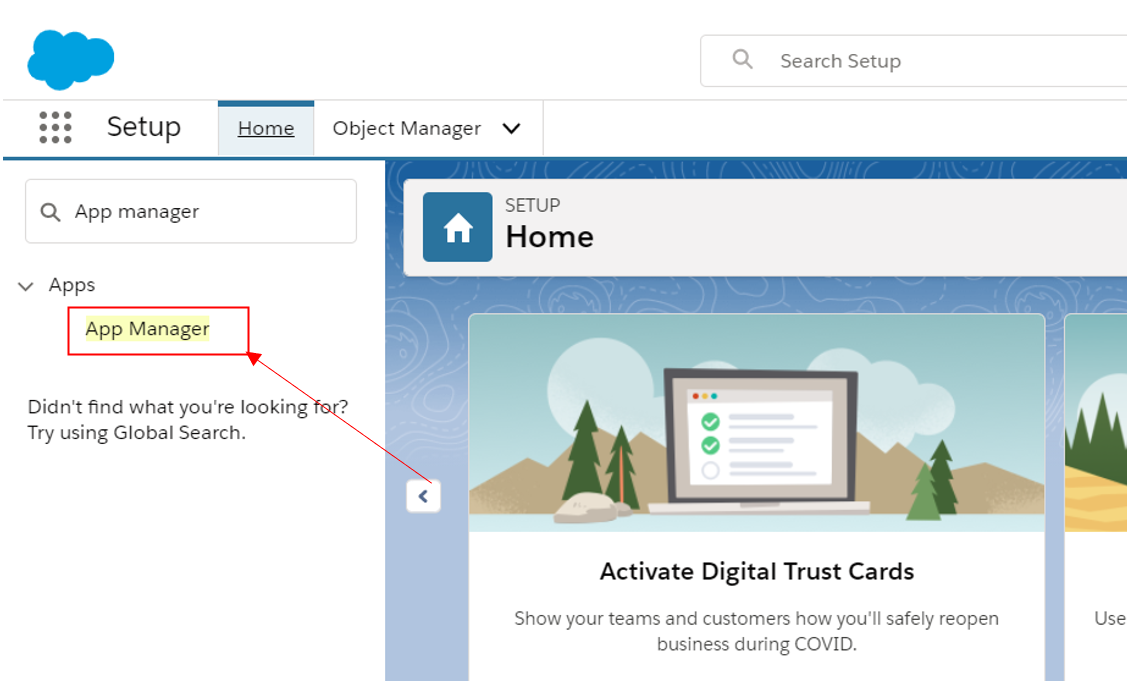Click the Salesforce cloud logo
1127x682 pixels.
tap(70, 59)
